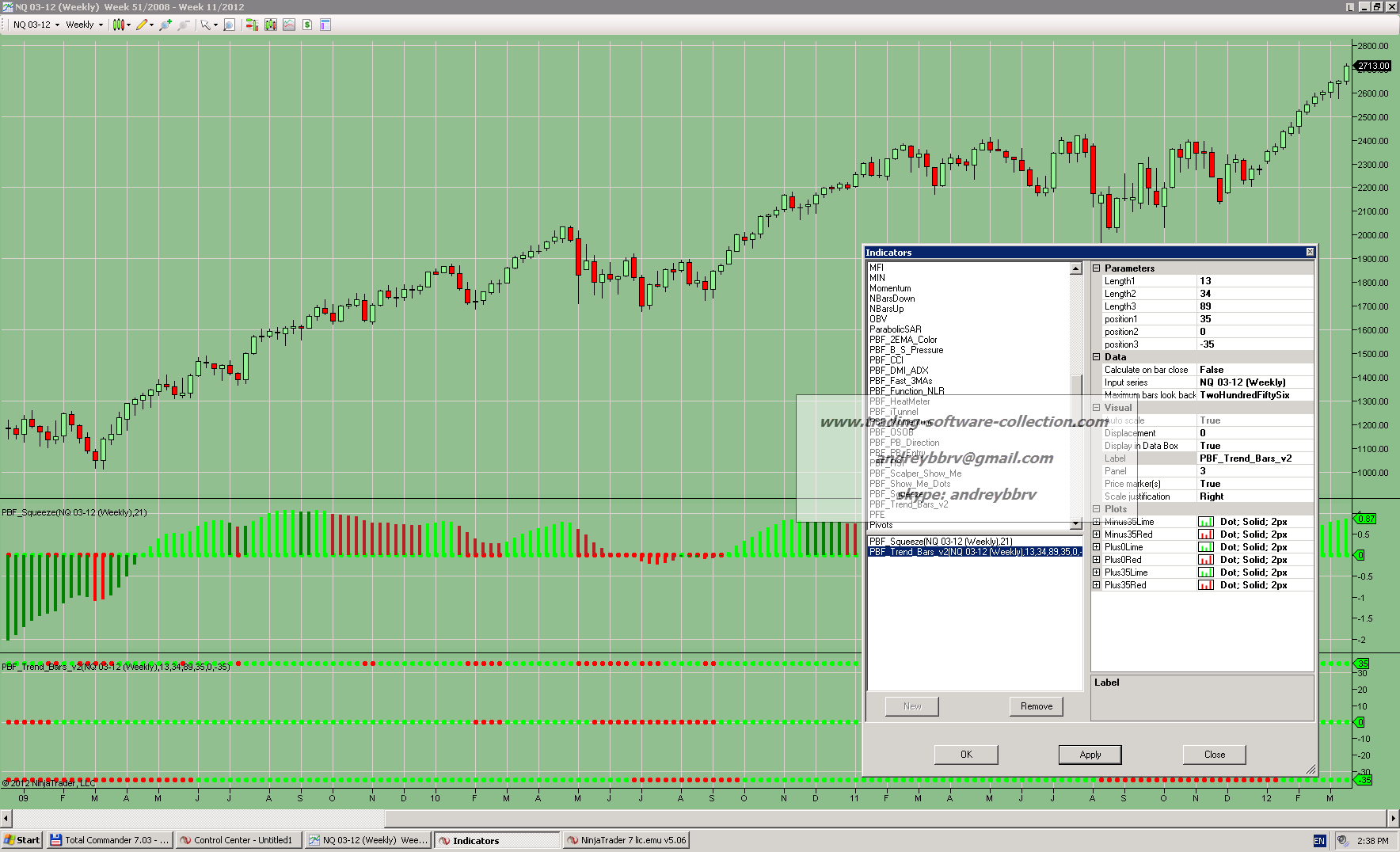The image size is (1400, 852).
Task: Click the Plus35Red color swatch
Action: (1205, 585)
